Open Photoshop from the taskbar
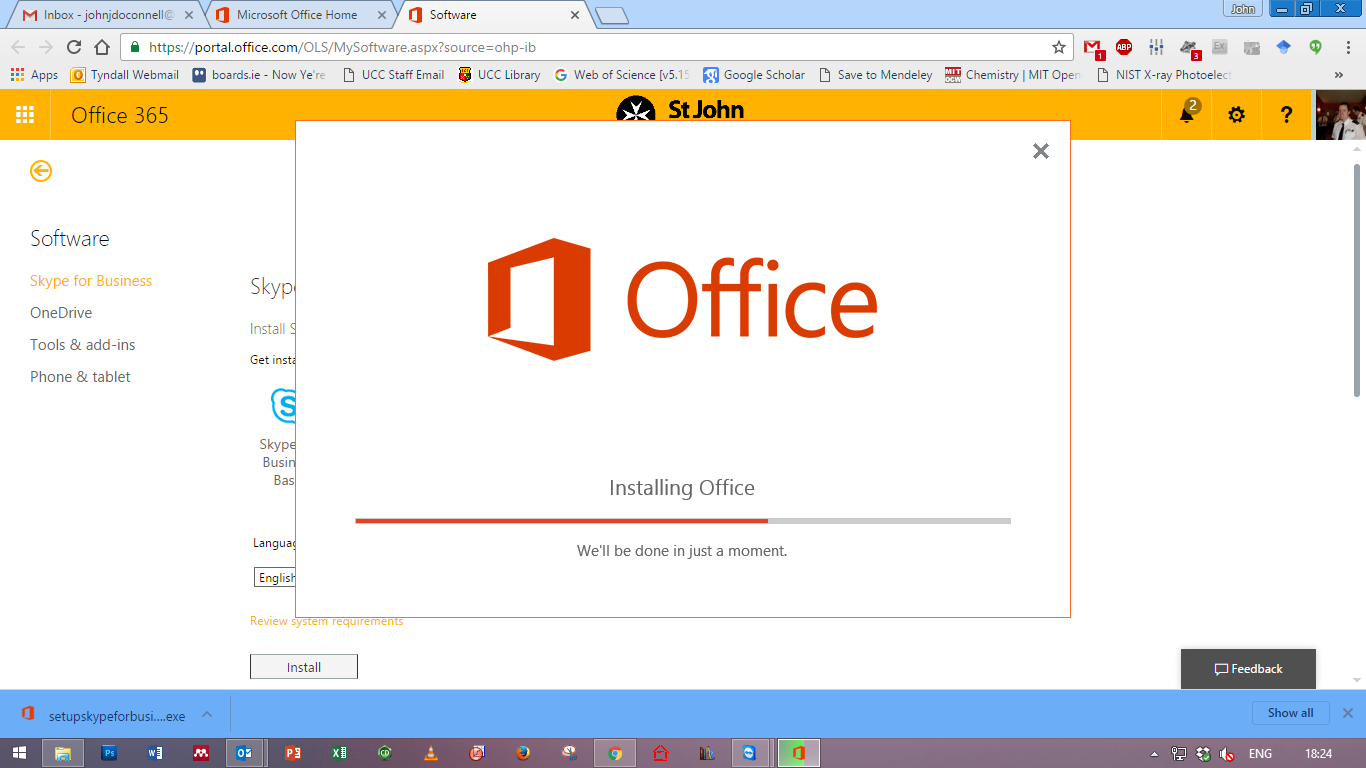 pos(109,753)
